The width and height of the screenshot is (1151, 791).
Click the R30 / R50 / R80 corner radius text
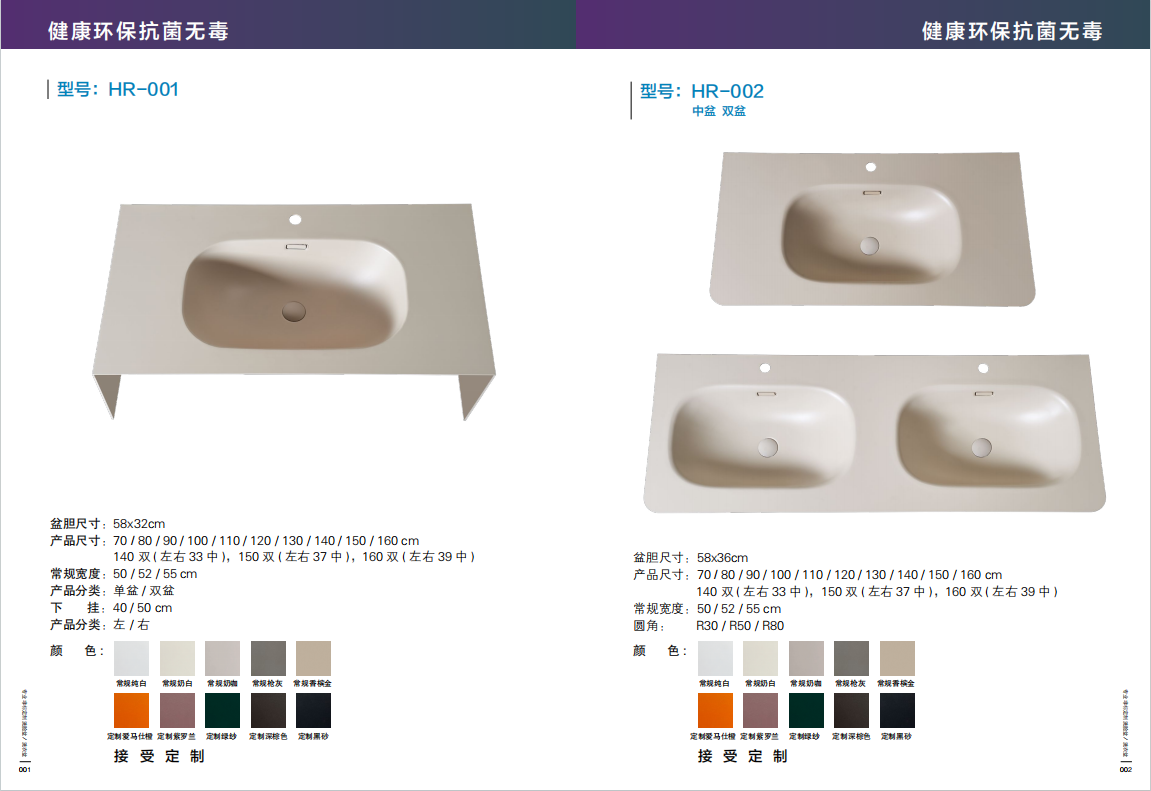click(x=740, y=626)
